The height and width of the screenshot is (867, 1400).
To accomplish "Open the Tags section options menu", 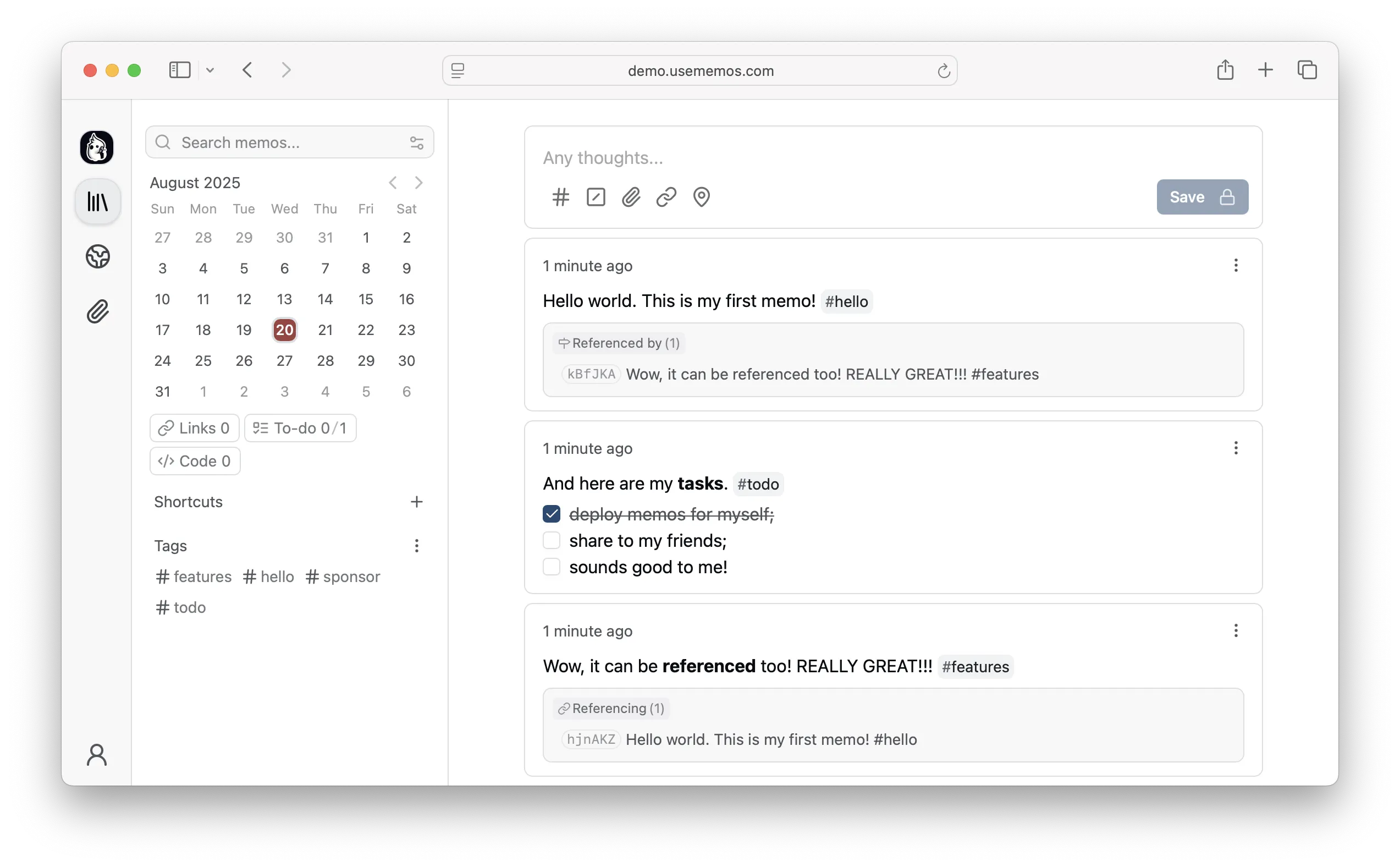I will pos(417,546).
